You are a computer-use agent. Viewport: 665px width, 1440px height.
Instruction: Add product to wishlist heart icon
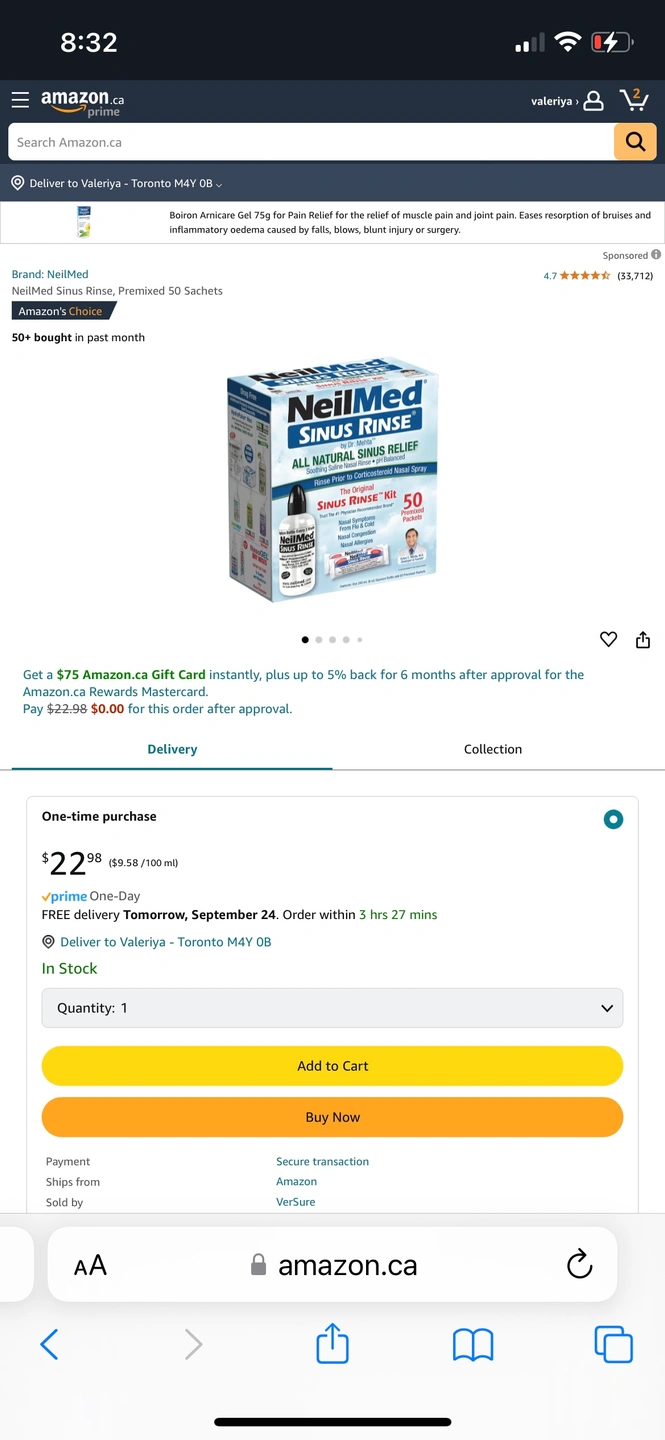point(608,639)
